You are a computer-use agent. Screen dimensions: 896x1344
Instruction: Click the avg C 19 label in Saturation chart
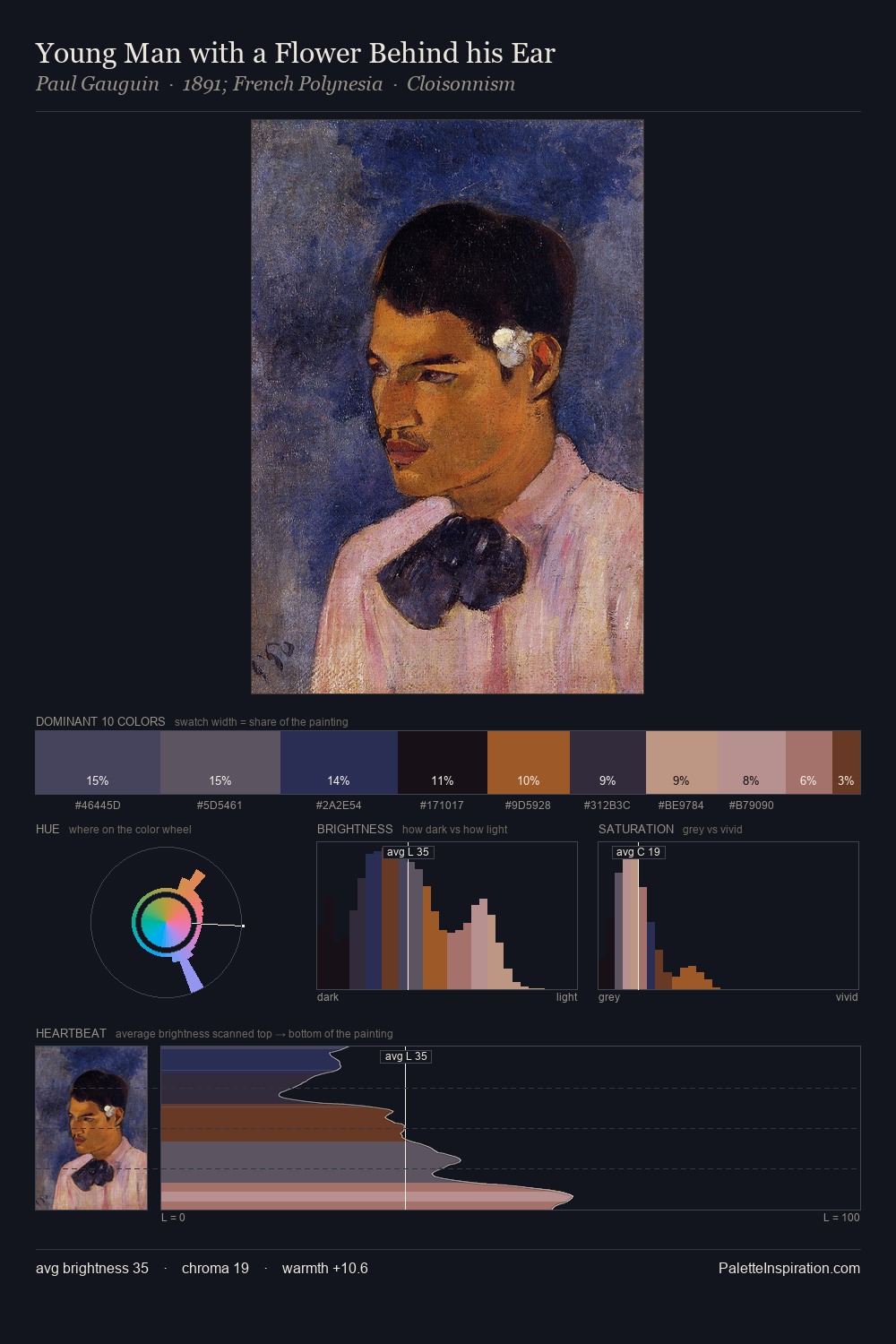tap(639, 852)
